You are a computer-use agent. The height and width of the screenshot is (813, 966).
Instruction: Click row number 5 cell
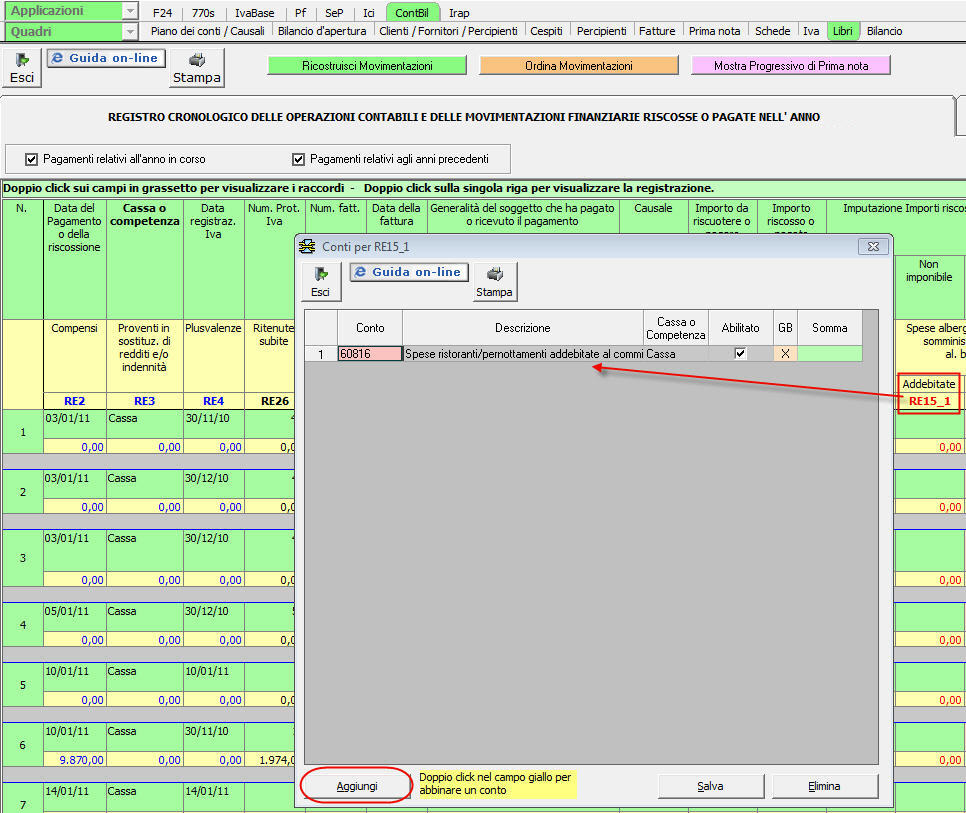click(x=23, y=685)
